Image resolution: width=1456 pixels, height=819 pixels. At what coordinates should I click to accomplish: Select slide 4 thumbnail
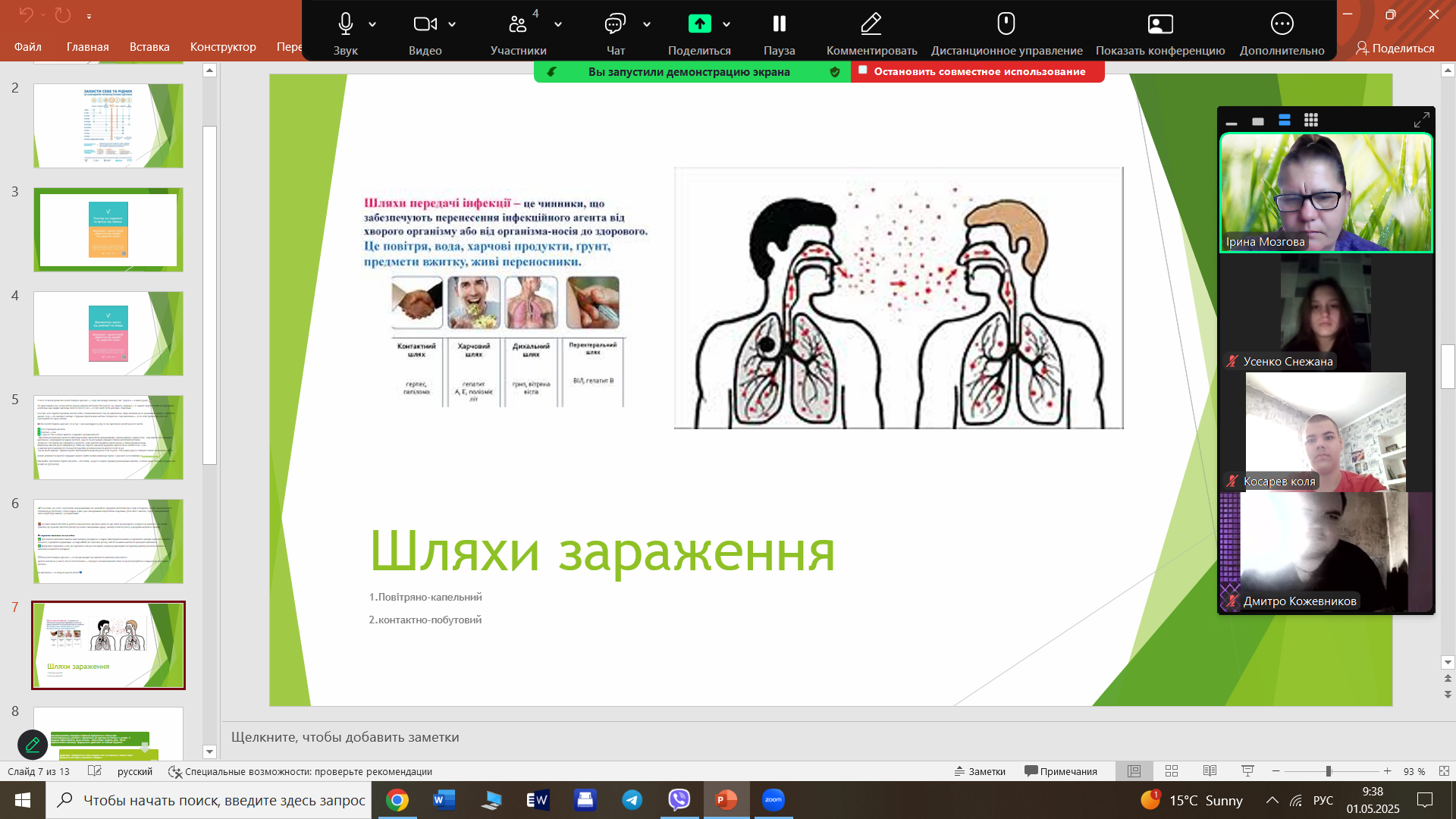[108, 334]
